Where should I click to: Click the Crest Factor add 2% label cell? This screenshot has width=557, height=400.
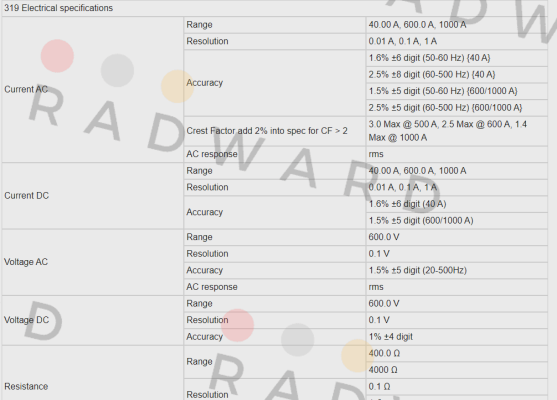click(x=274, y=131)
